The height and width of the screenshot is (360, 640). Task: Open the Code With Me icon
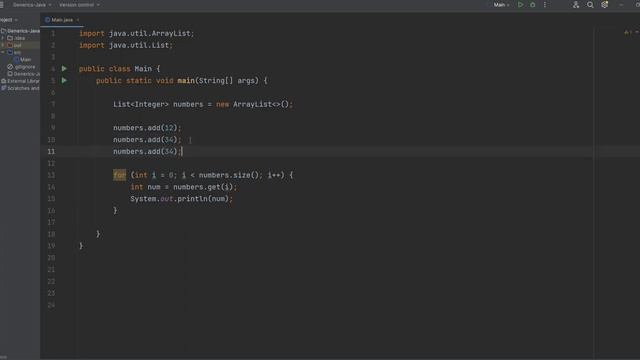pyautogui.click(x=576, y=5)
